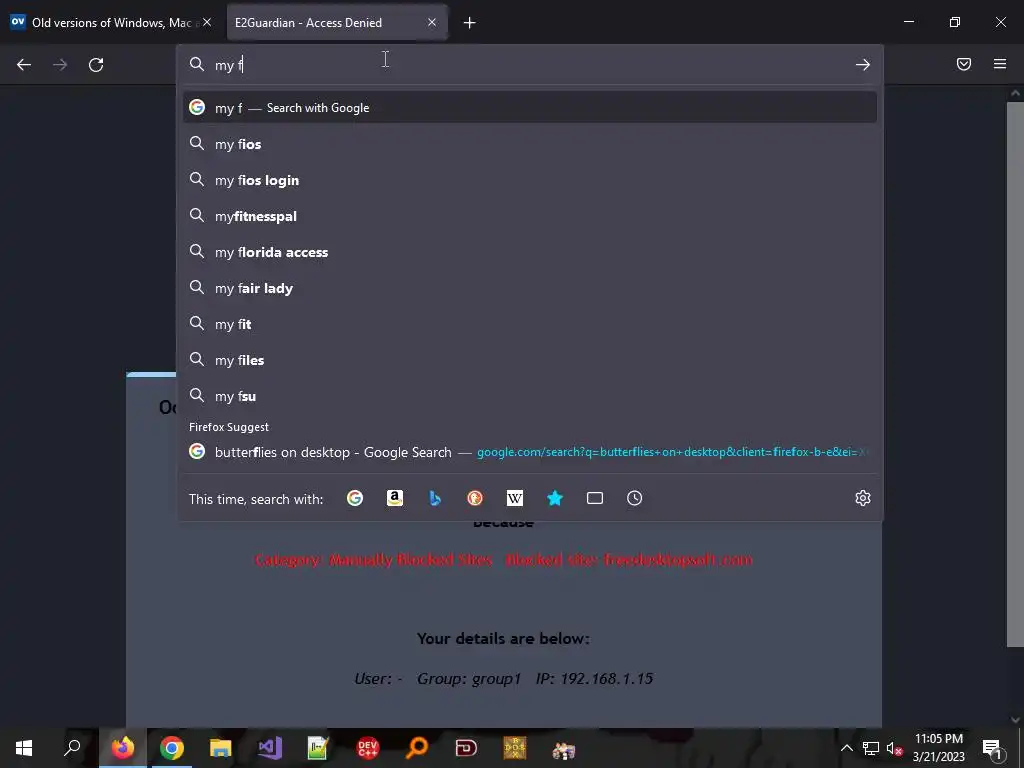
Task: Search this time with DuckDuckGo icon
Action: click(x=475, y=498)
